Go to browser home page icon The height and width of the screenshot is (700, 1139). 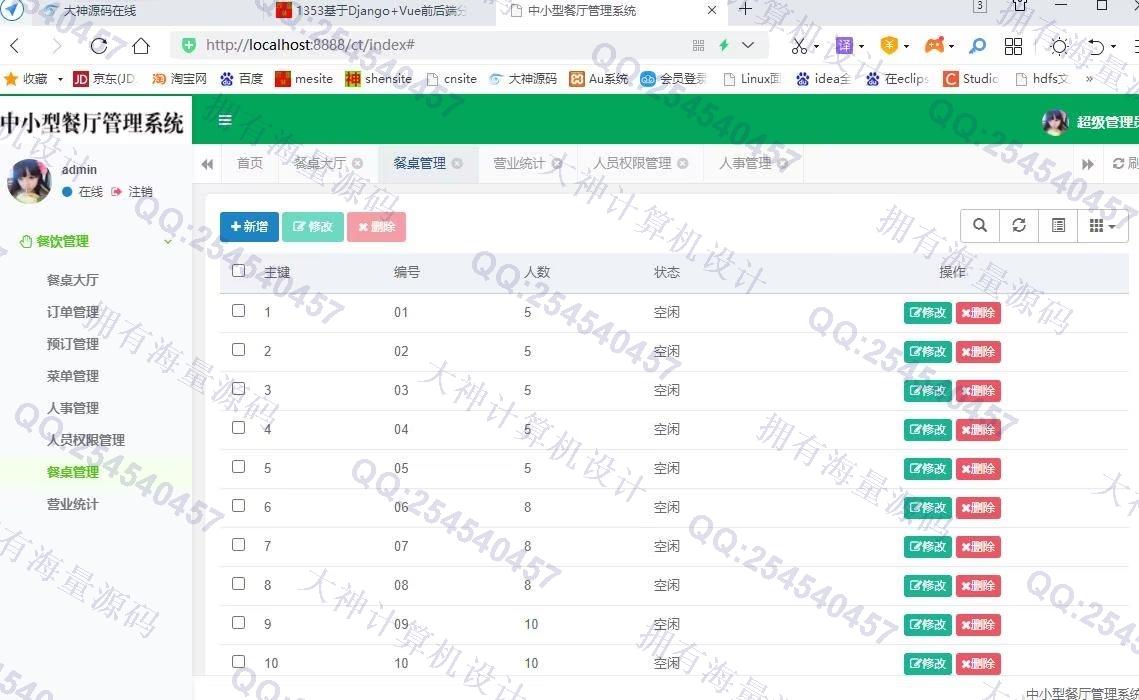click(x=141, y=46)
